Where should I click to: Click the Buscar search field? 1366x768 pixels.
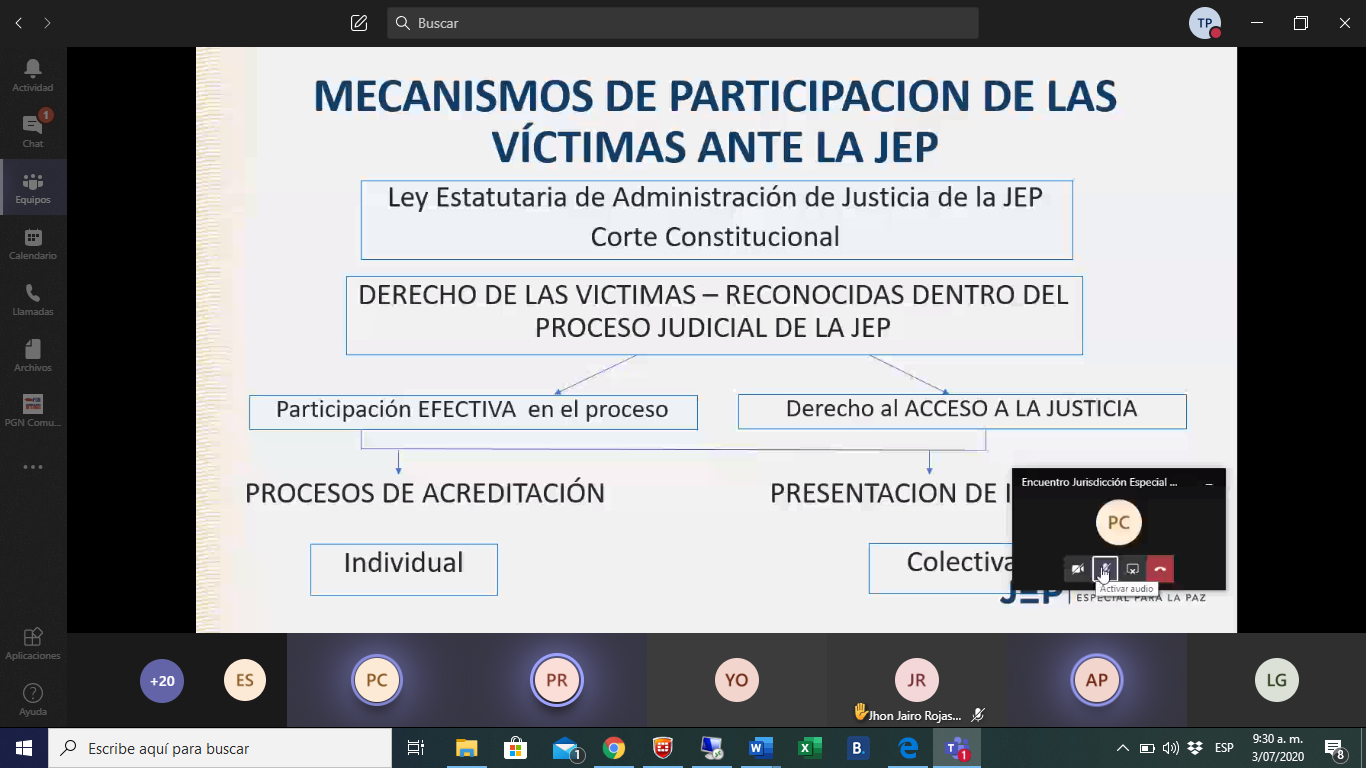tap(683, 23)
